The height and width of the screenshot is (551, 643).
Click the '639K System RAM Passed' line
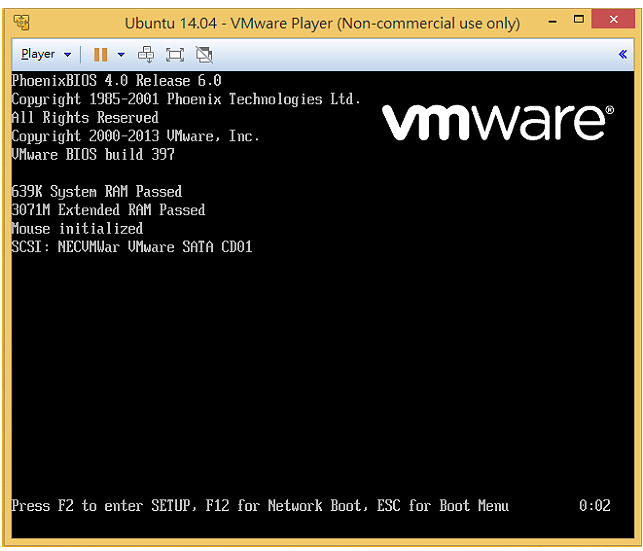click(x=97, y=191)
